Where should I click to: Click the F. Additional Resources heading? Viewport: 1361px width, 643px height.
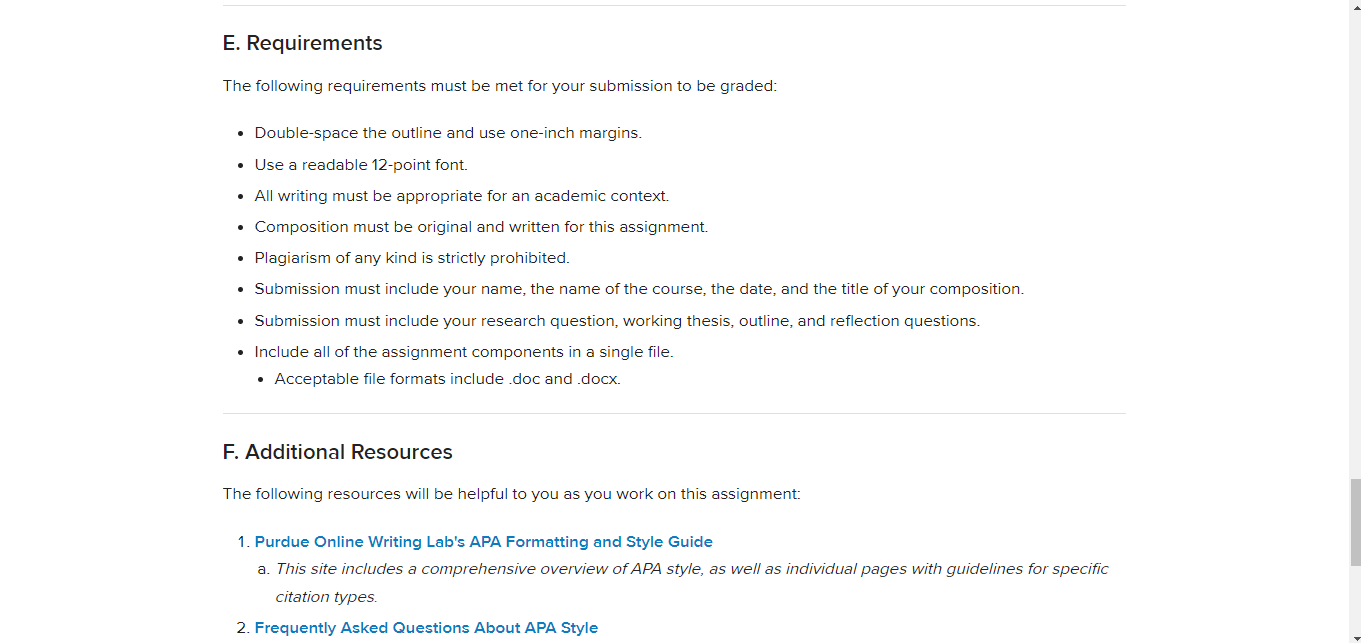point(337,452)
